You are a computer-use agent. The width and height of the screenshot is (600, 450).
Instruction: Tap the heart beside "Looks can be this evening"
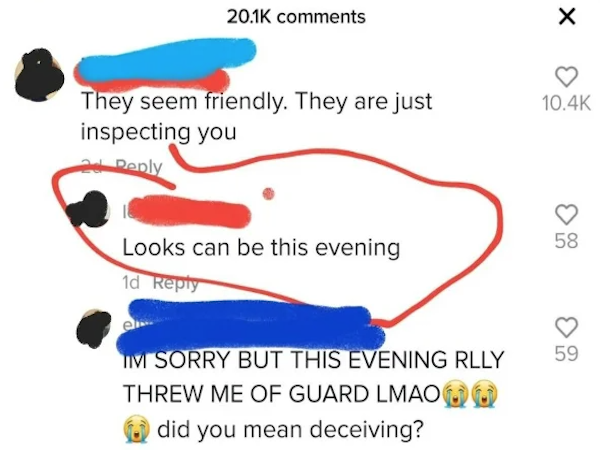pos(566,214)
